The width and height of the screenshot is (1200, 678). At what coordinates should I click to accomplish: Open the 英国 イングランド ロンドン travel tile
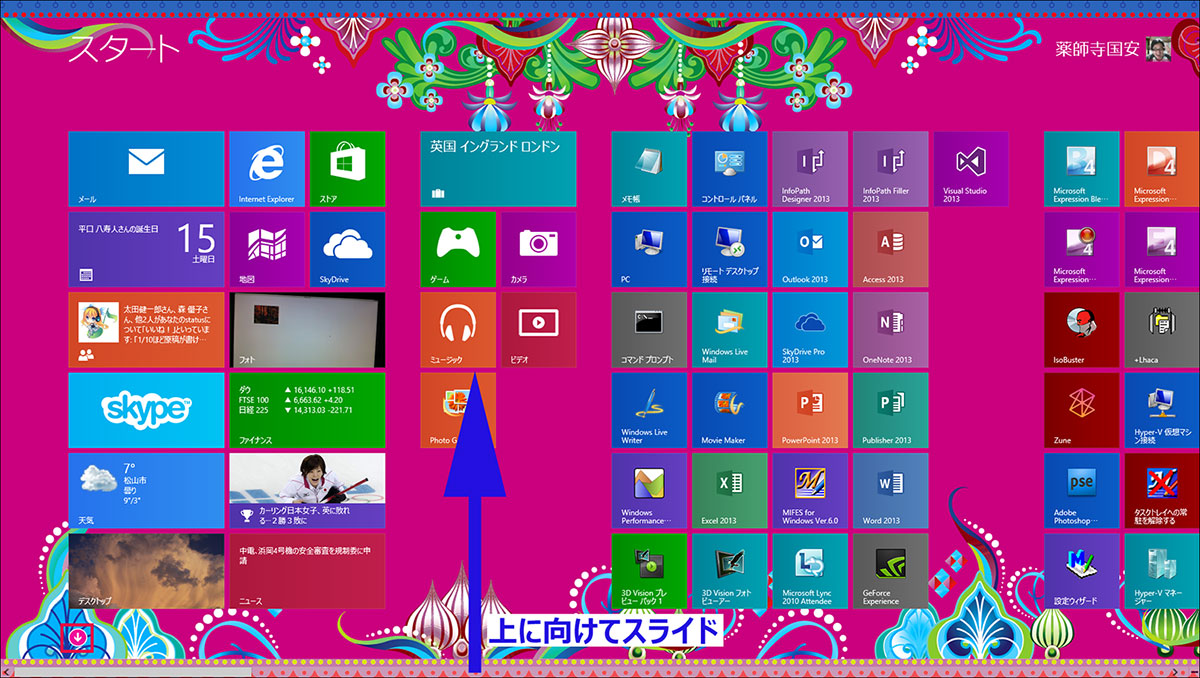498,169
